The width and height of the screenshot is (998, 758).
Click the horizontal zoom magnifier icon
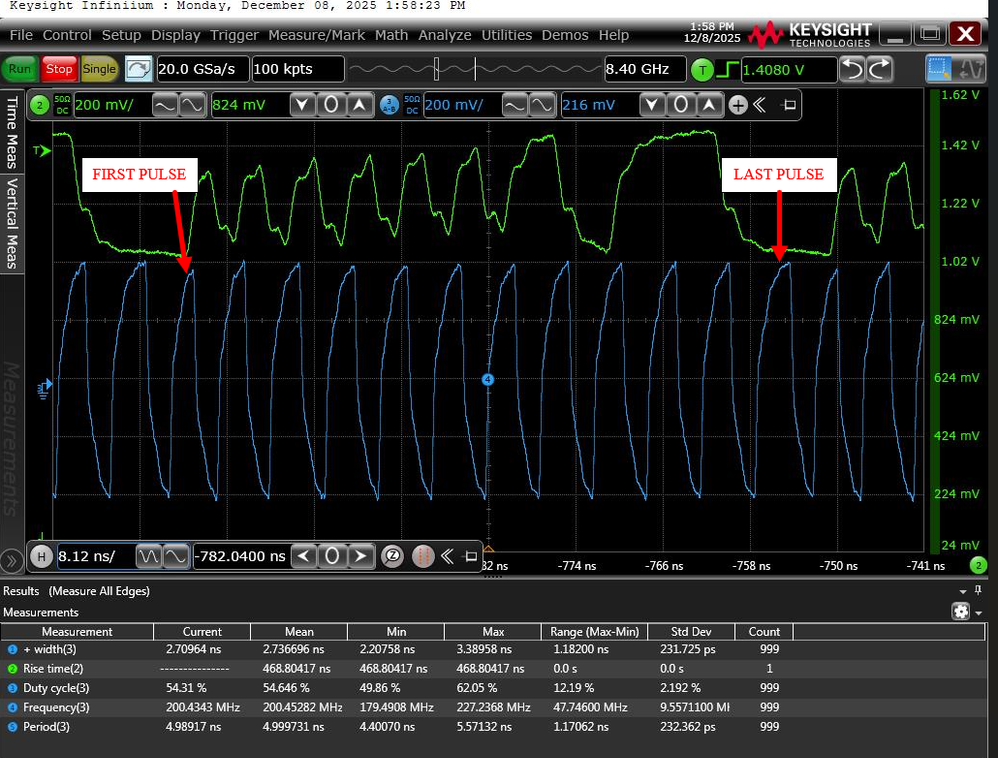[x=393, y=556]
